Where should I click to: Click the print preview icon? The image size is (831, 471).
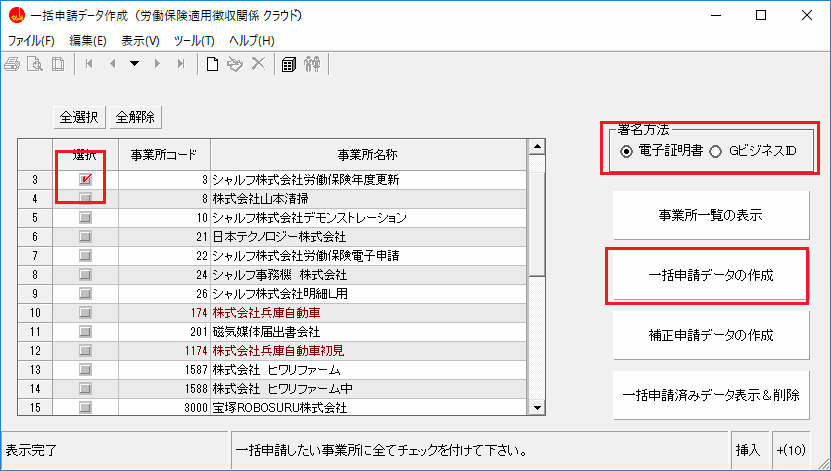point(35,64)
